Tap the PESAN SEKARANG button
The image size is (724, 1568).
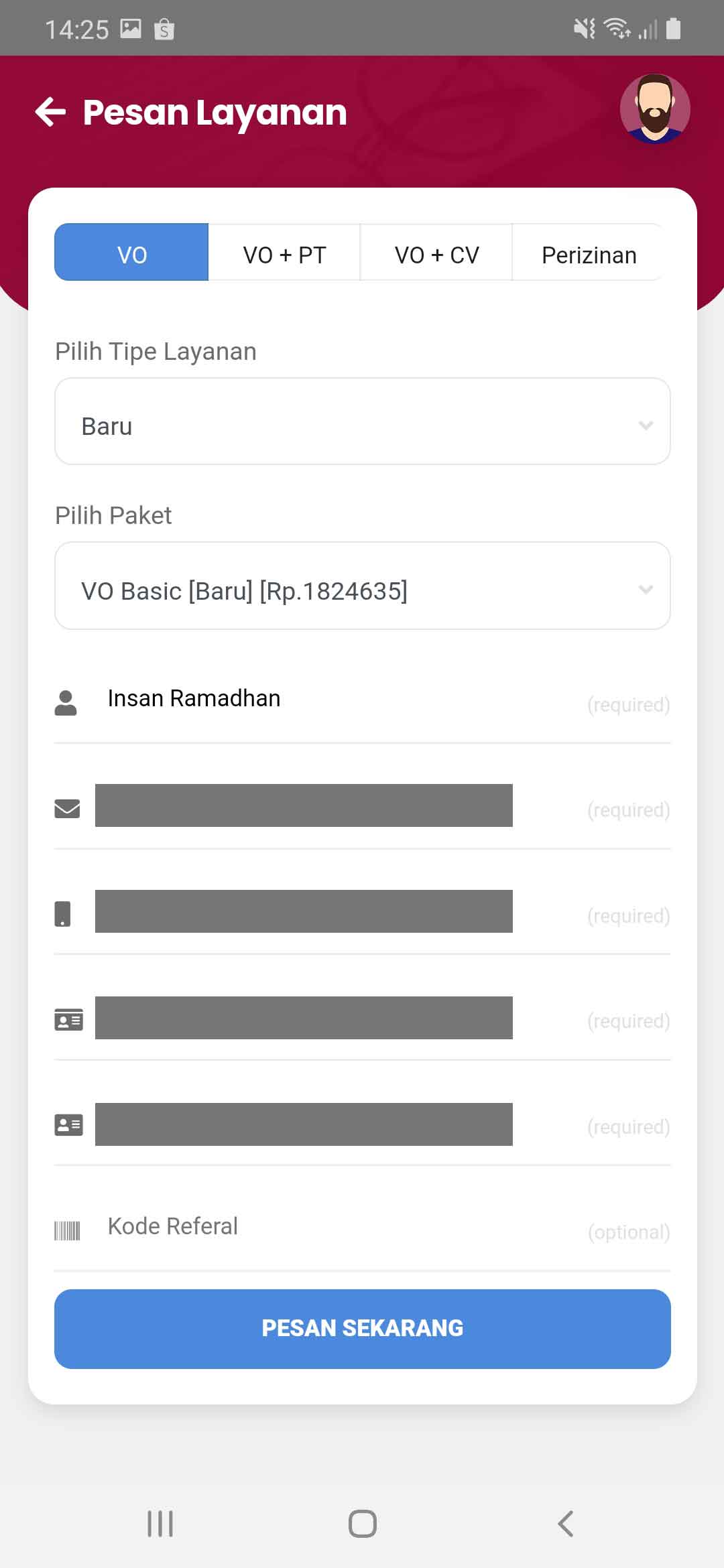coord(362,1328)
